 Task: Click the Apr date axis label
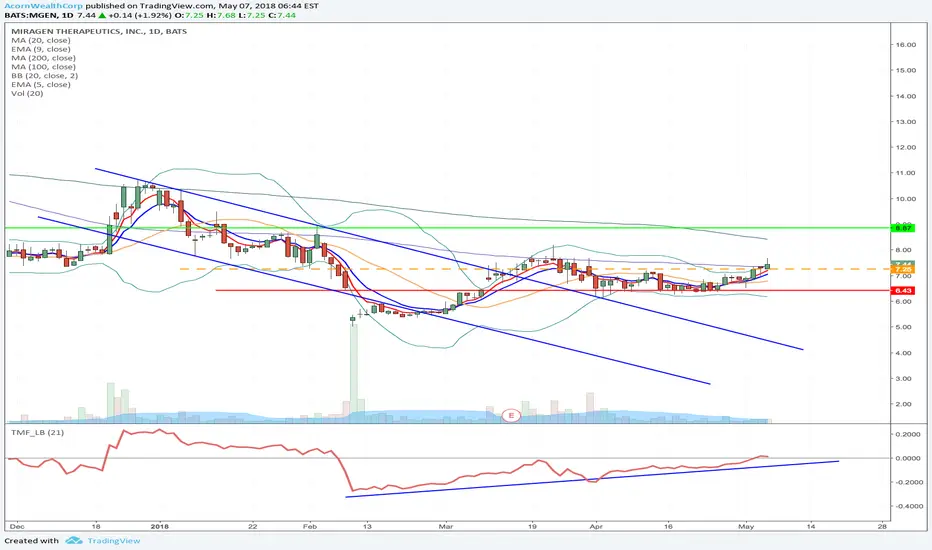596,526
